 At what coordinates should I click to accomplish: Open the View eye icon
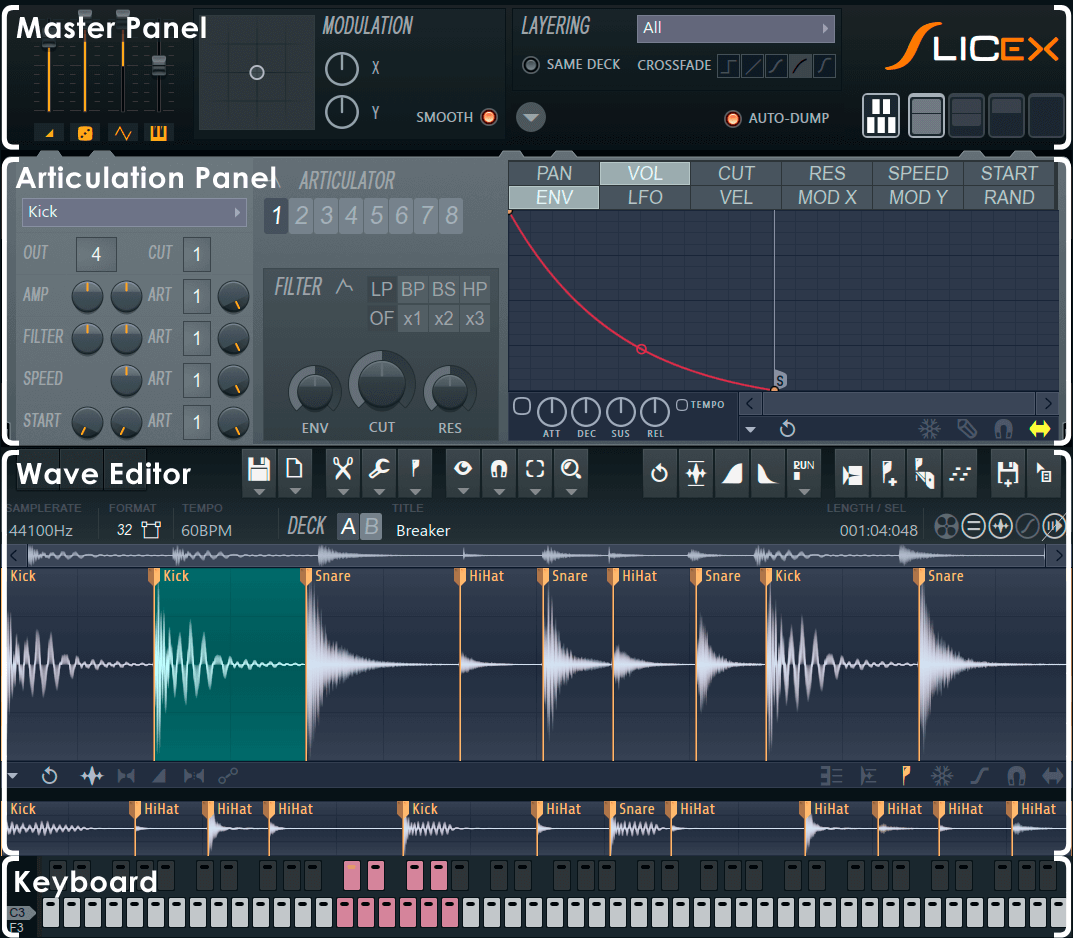(463, 469)
